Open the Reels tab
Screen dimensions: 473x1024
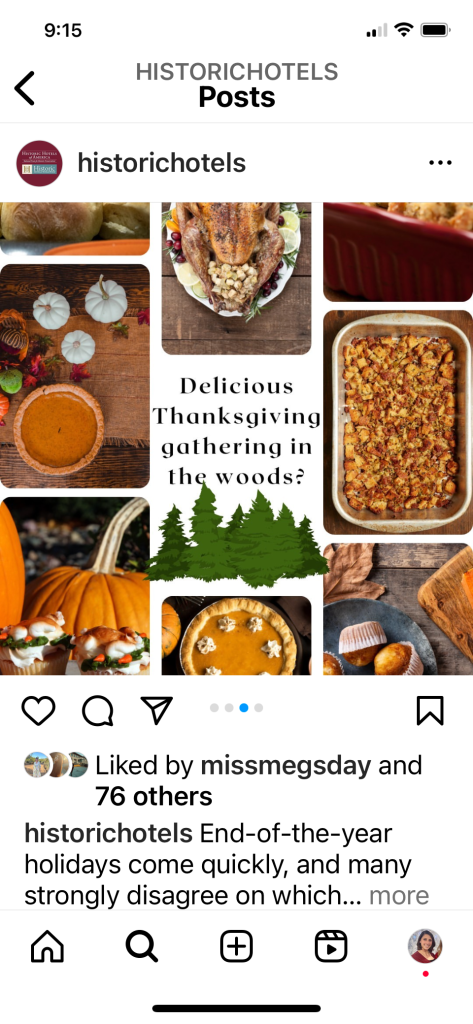click(x=331, y=946)
